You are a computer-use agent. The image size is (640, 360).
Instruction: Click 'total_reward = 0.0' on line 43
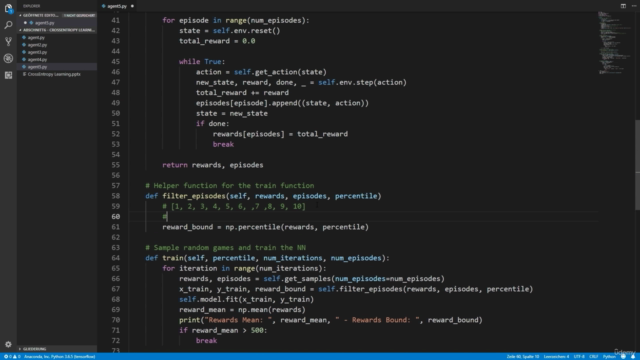(x=217, y=41)
